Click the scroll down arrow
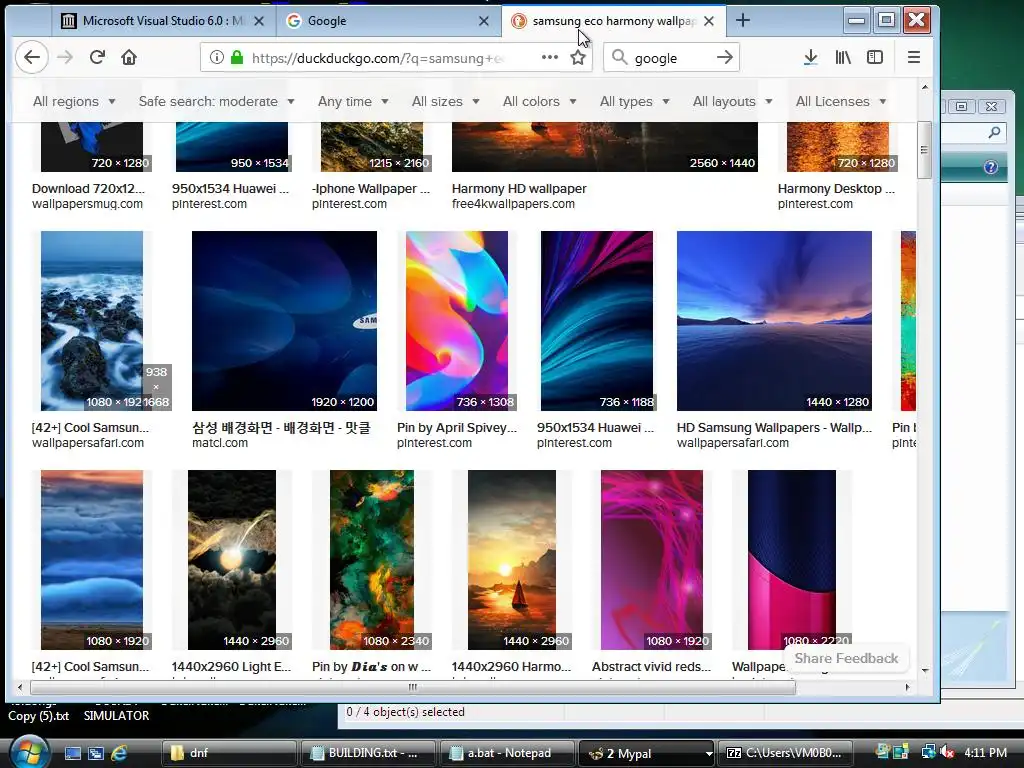1024x768 pixels. point(925,671)
